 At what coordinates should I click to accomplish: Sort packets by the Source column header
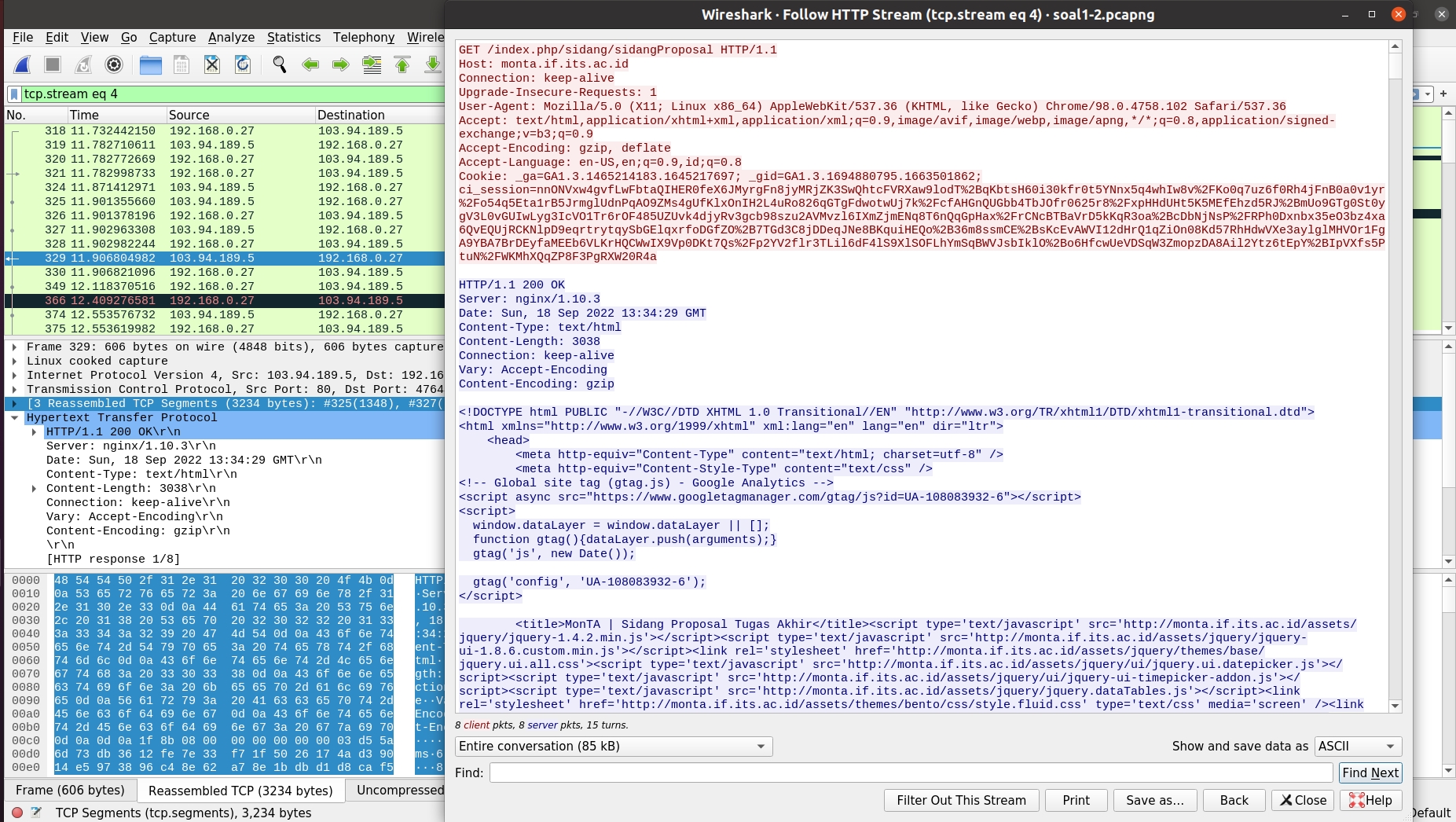click(240, 115)
